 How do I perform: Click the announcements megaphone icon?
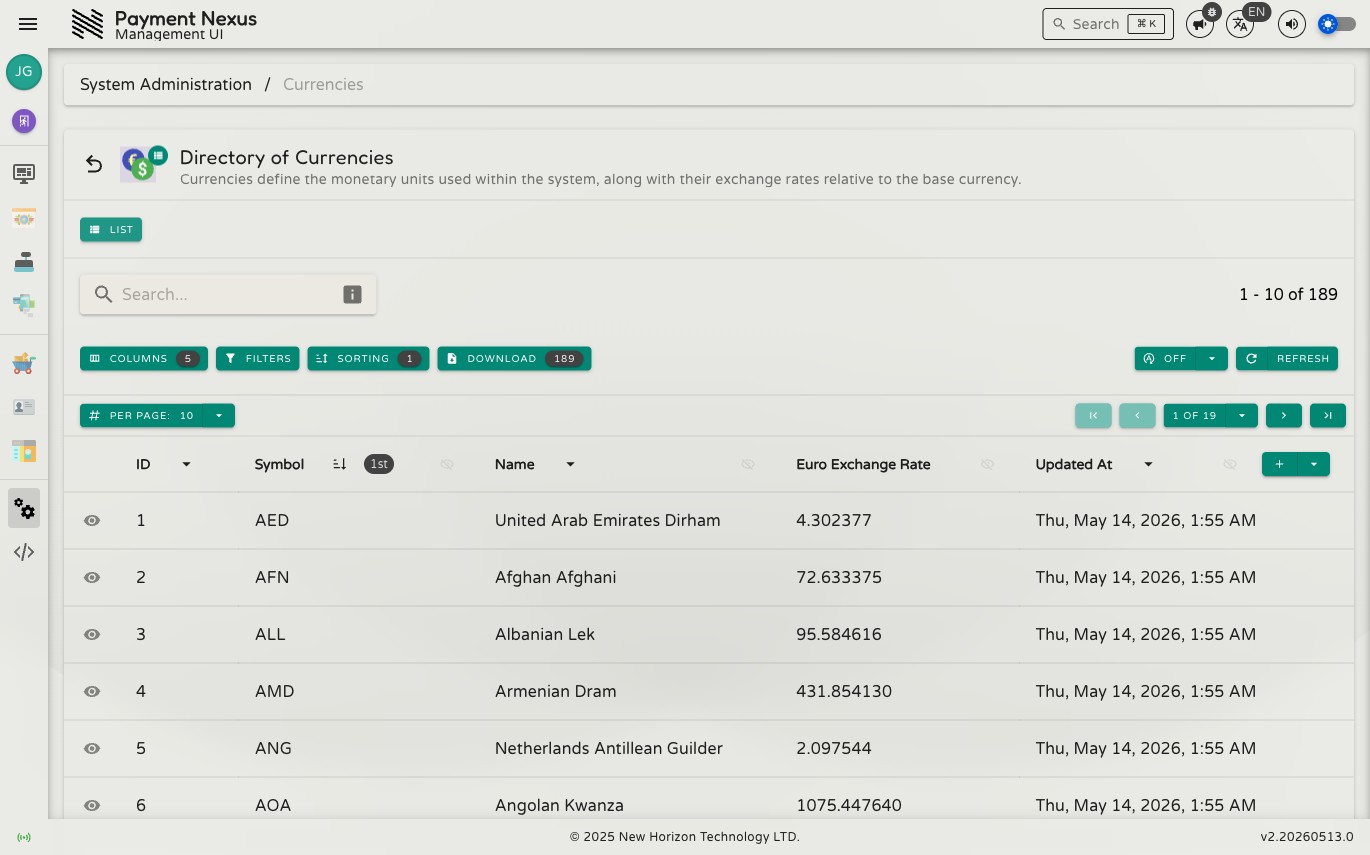[x=1200, y=24]
